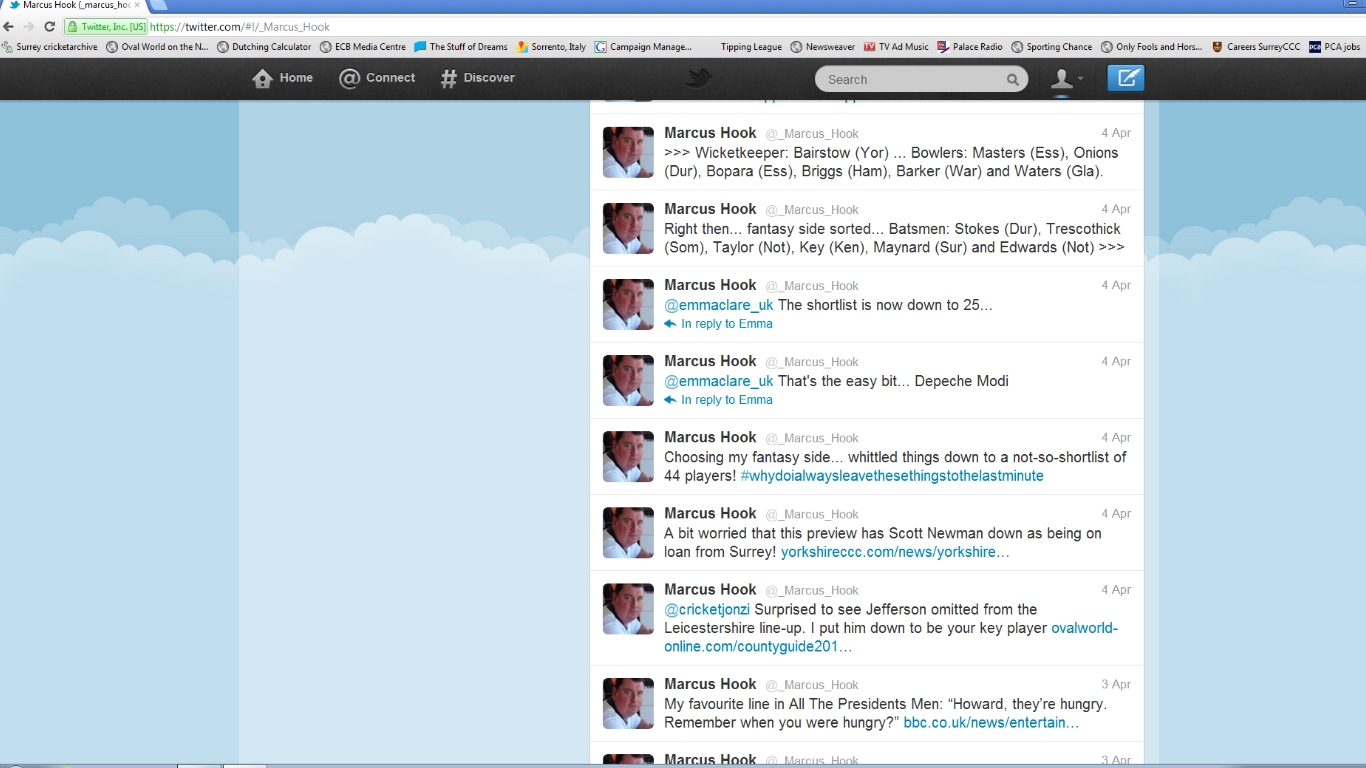The width and height of the screenshot is (1366, 768).
Task: Click the Twitter bird logo
Action: tap(698, 78)
